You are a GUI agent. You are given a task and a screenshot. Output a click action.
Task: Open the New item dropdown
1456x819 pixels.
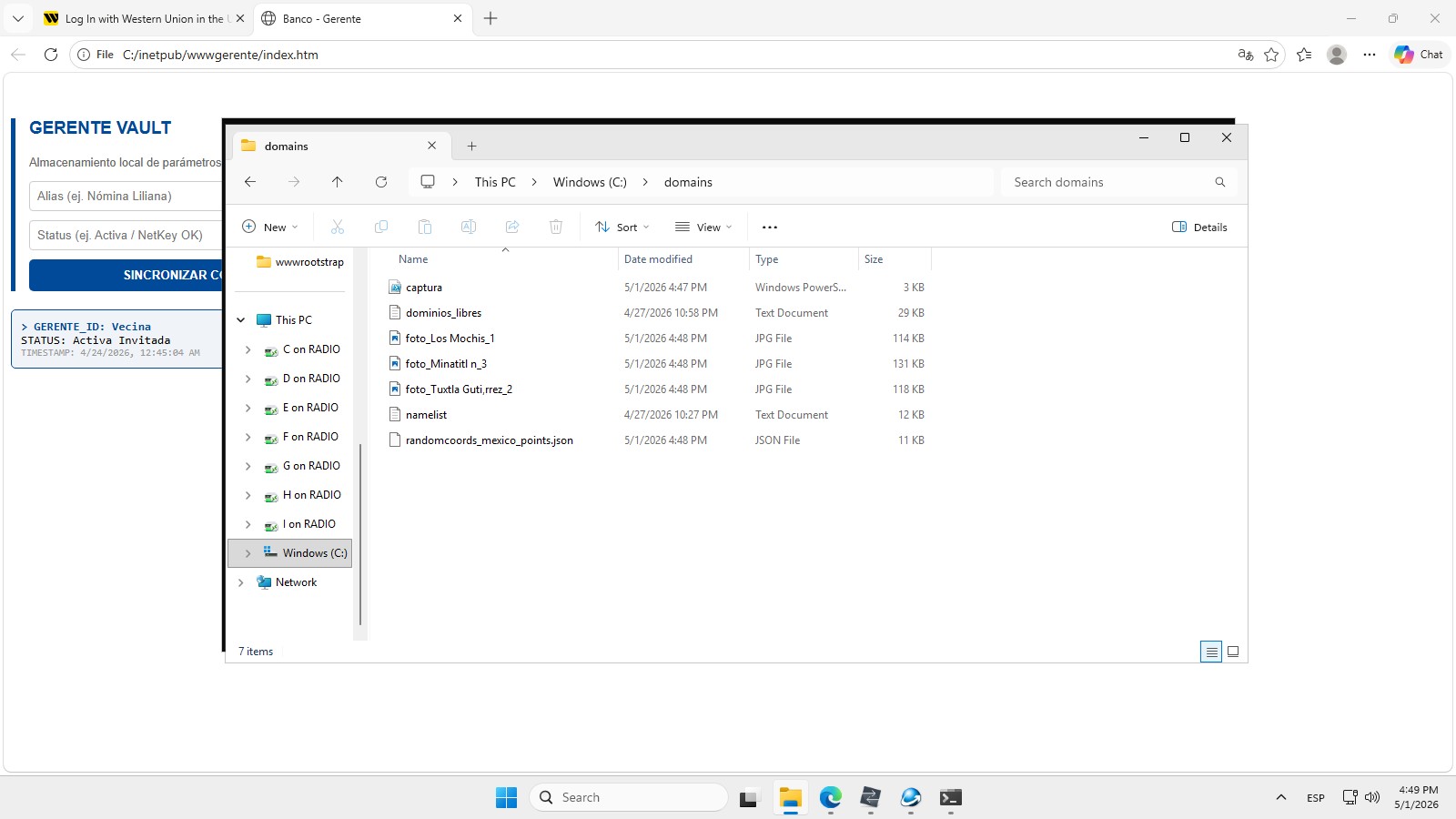click(x=271, y=227)
